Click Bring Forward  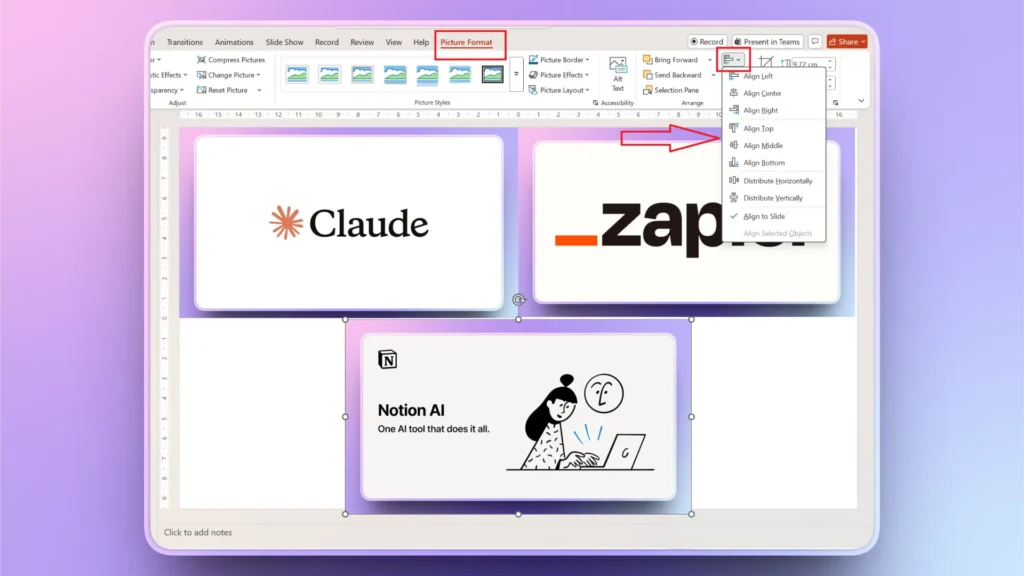click(x=671, y=59)
